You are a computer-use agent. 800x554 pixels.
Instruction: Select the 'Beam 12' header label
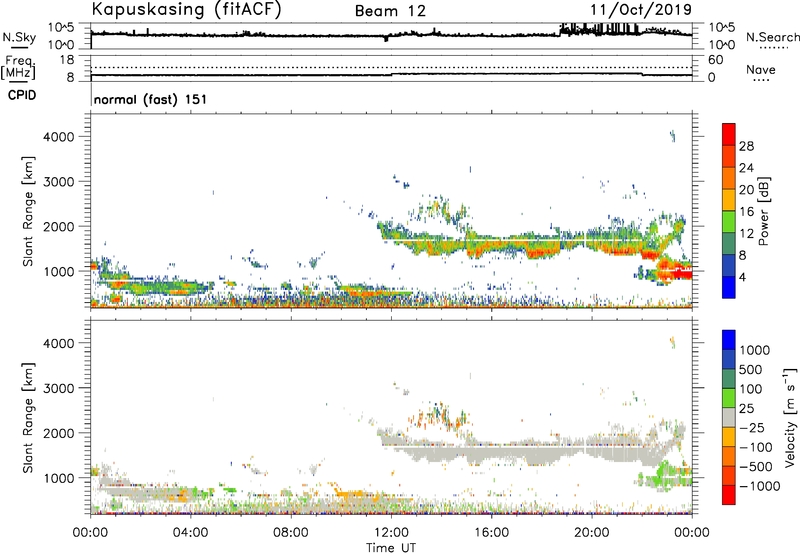(390, 11)
